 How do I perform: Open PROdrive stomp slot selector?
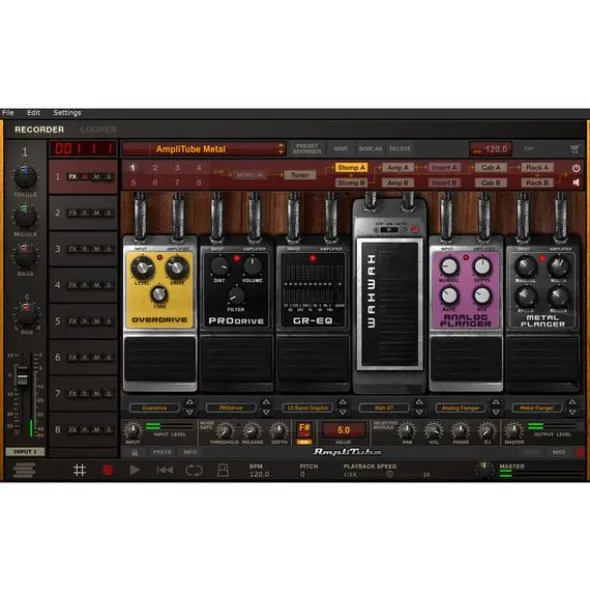coord(231,408)
